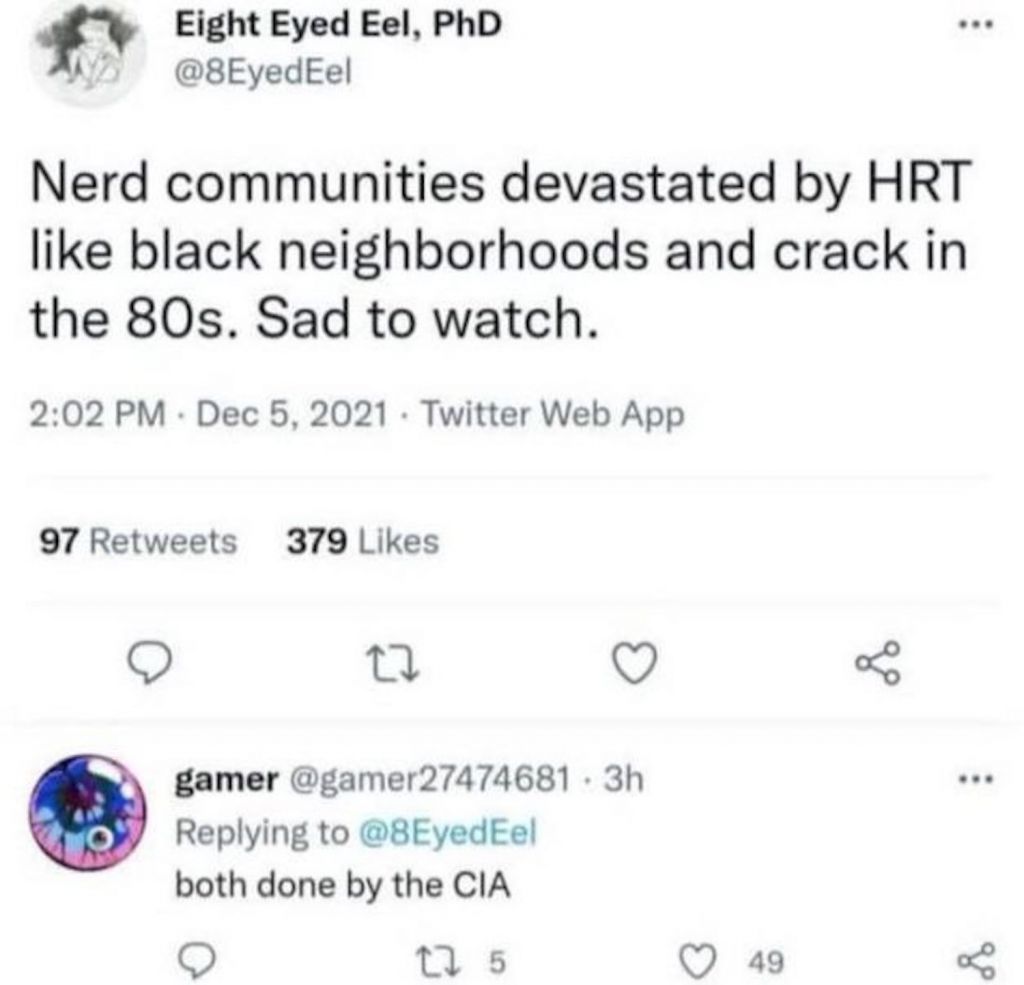1024x985 pixels.
Task: View the 379 Likes list
Action: pos(363,541)
